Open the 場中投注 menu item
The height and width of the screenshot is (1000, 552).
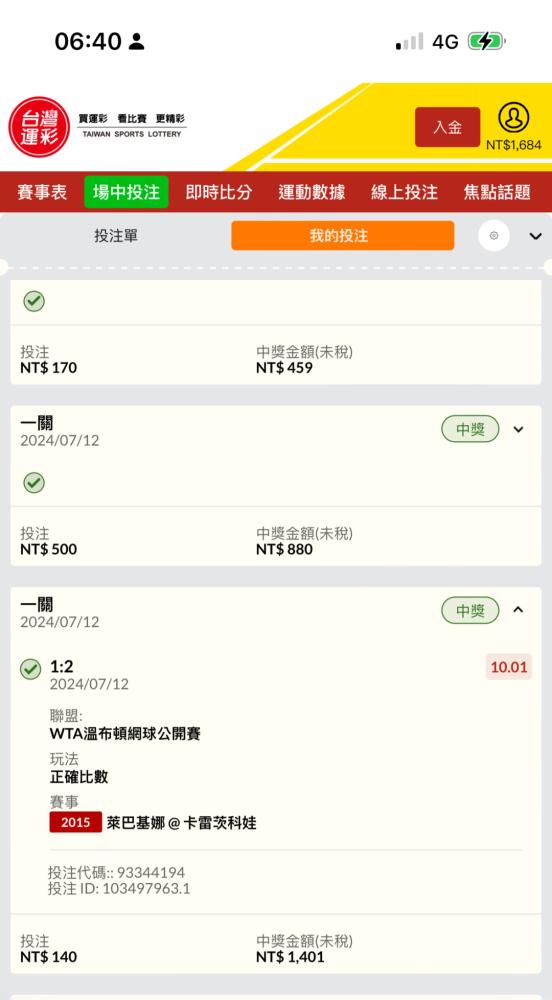pyautogui.click(x=126, y=192)
